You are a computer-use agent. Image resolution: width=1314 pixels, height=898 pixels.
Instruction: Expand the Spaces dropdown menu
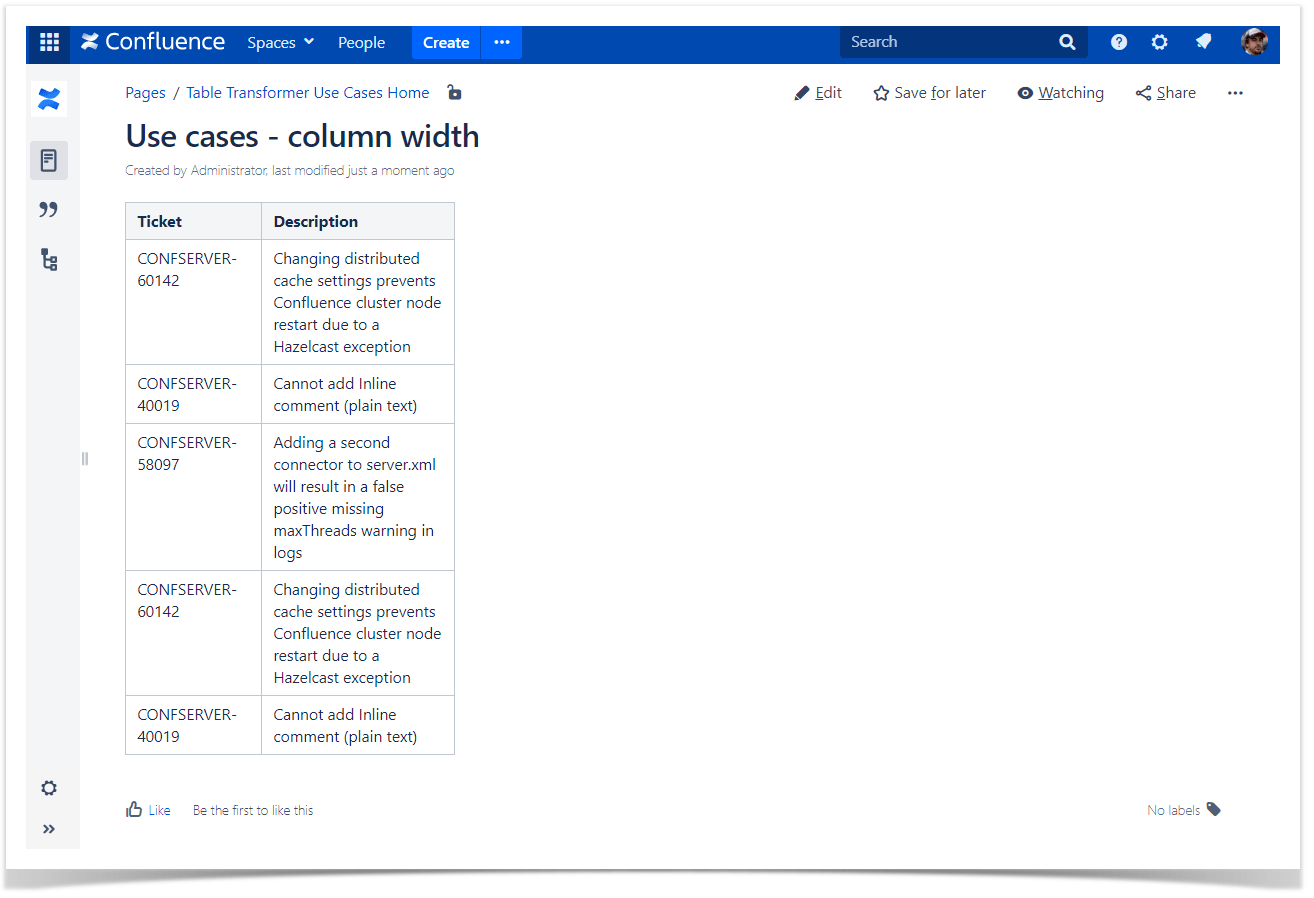pyautogui.click(x=281, y=42)
